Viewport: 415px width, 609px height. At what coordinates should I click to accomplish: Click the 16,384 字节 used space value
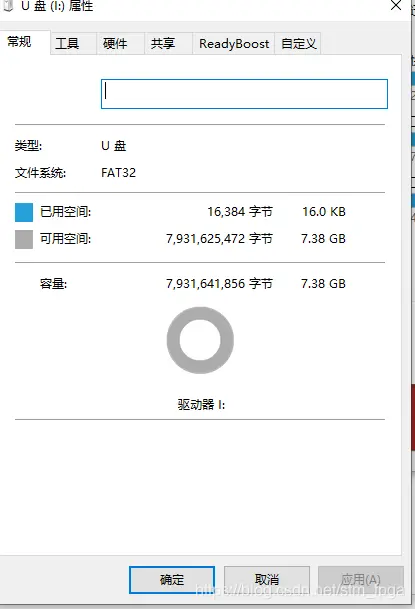coord(240,212)
